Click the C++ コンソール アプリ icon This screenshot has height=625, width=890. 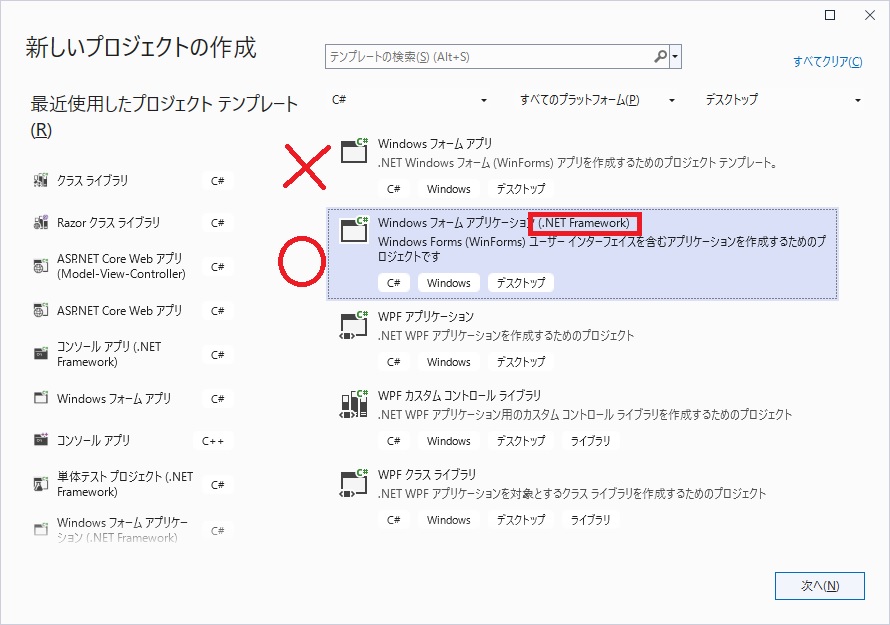pos(41,439)
